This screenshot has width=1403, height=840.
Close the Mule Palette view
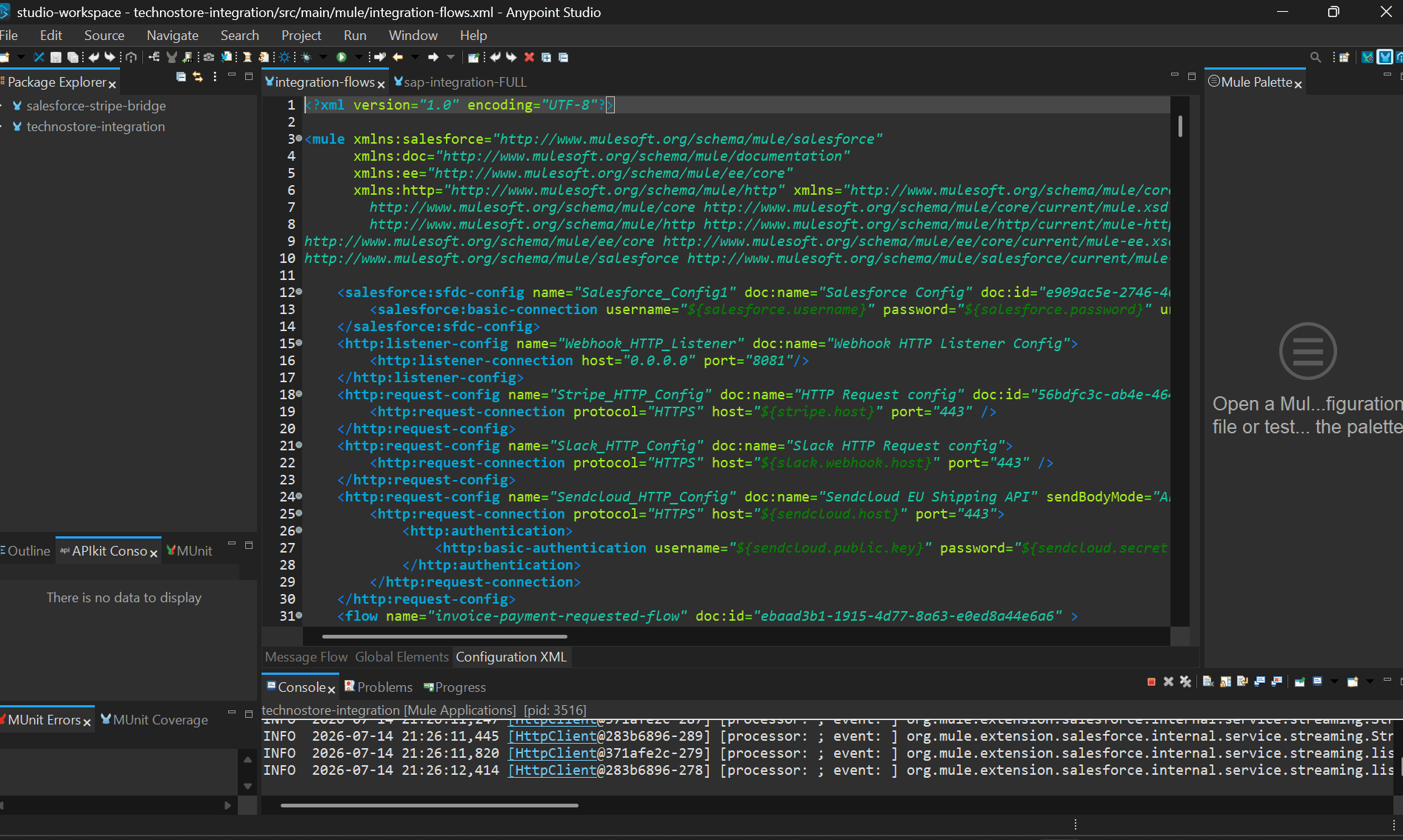tap(1298, 84)
